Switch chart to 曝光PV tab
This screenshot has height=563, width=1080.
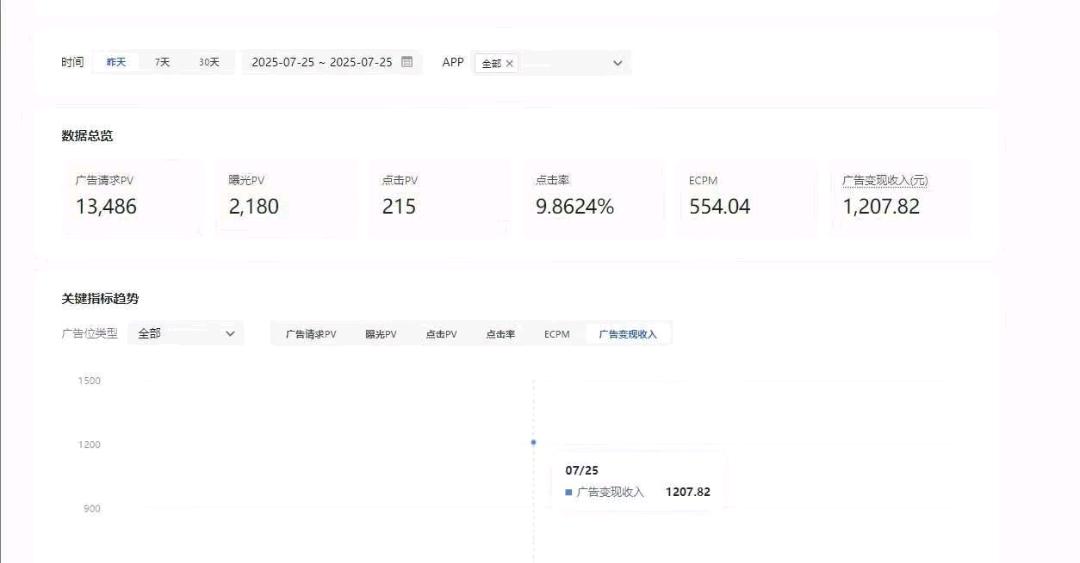click(x=381, y=334)
